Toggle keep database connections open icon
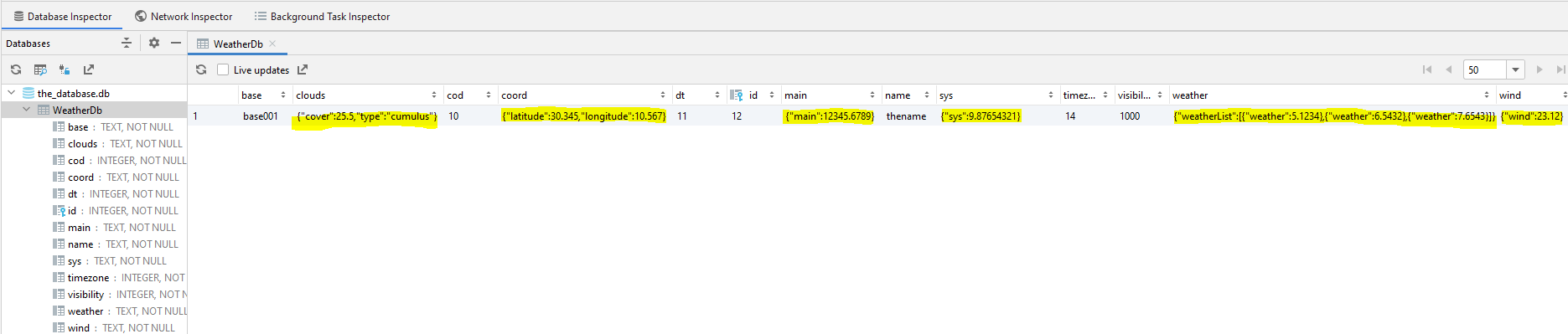Screen dimensions: 1568x334 pyautogui.click(x=65, y=69)
